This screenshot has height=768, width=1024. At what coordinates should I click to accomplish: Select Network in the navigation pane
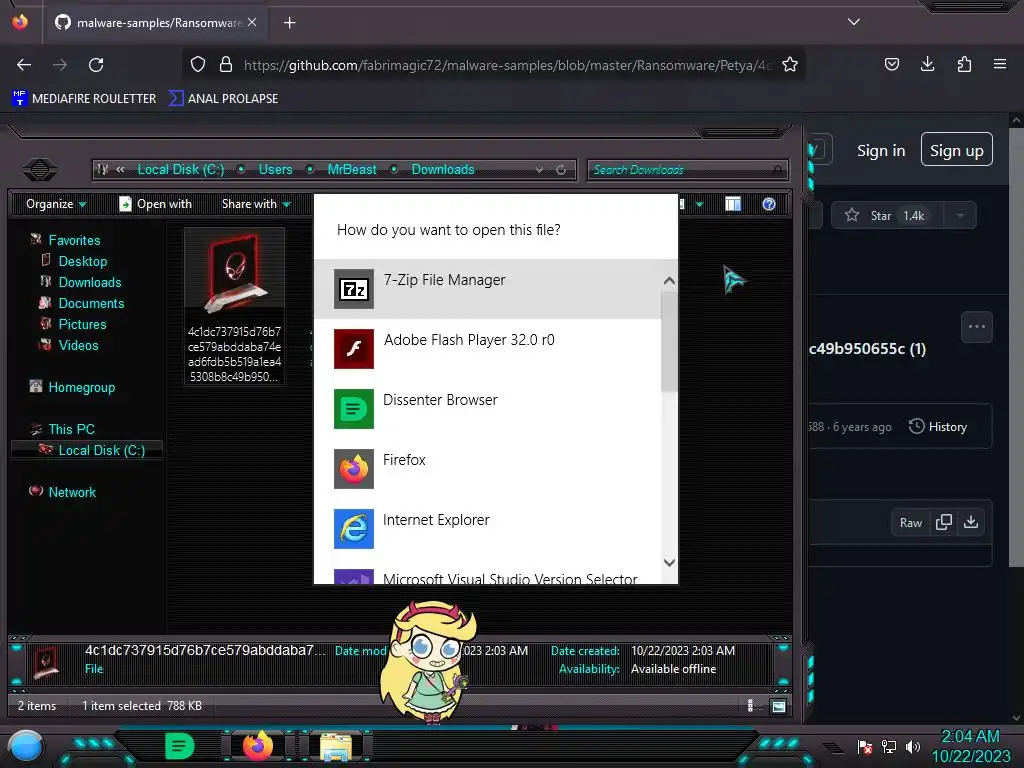point(72,492)
